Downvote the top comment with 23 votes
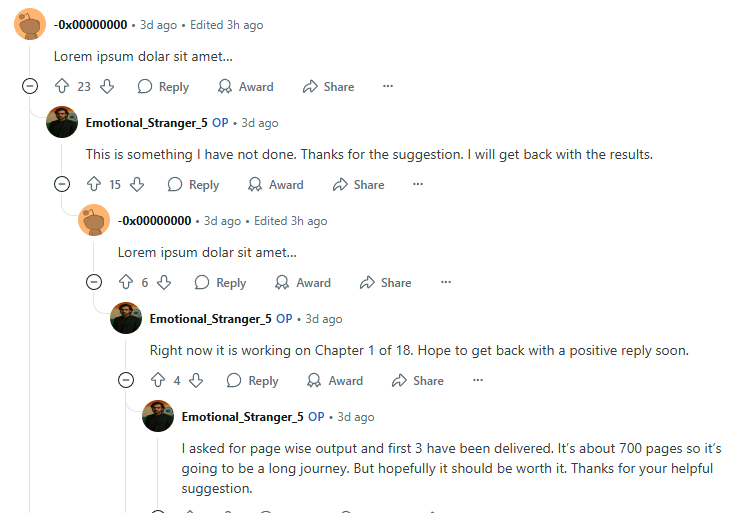This screenshot has width=742, height=513. coord(107,87)
